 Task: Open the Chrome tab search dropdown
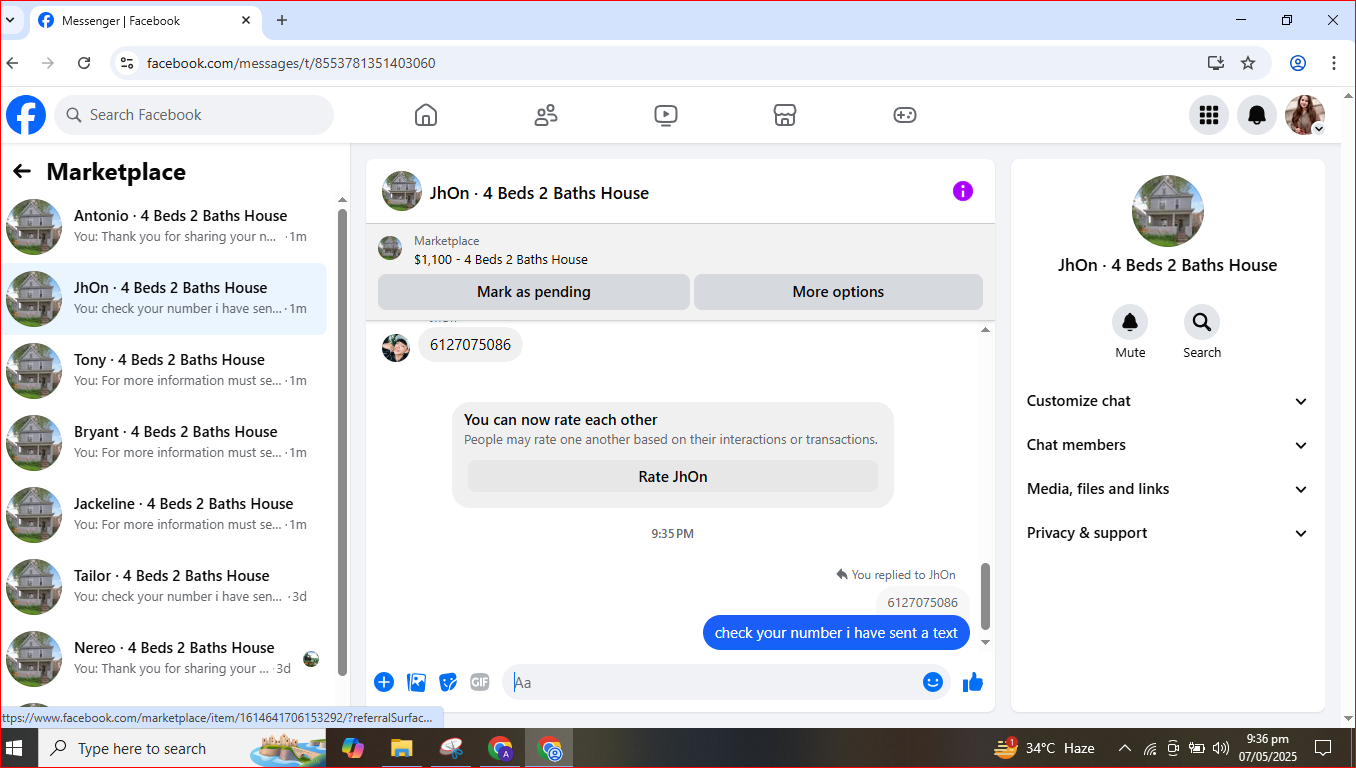[10, 20]
